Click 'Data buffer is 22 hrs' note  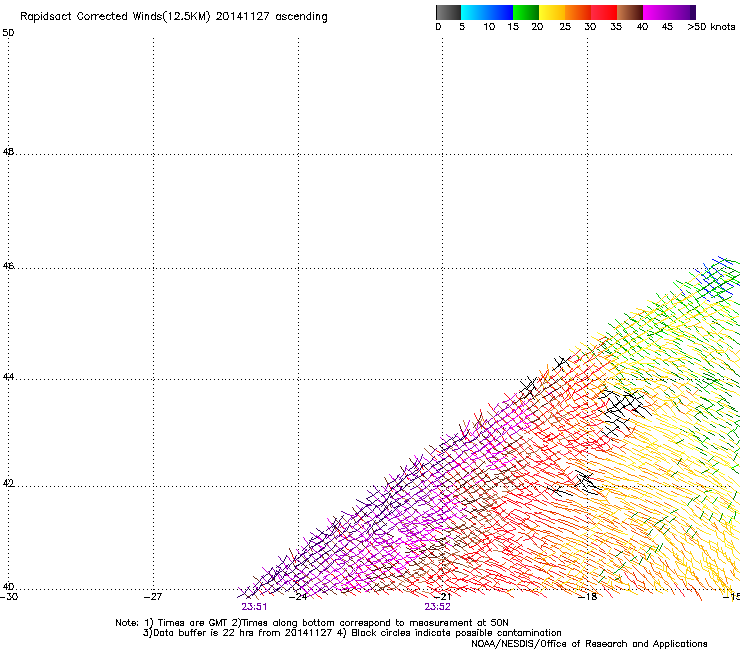click(203, 633)
